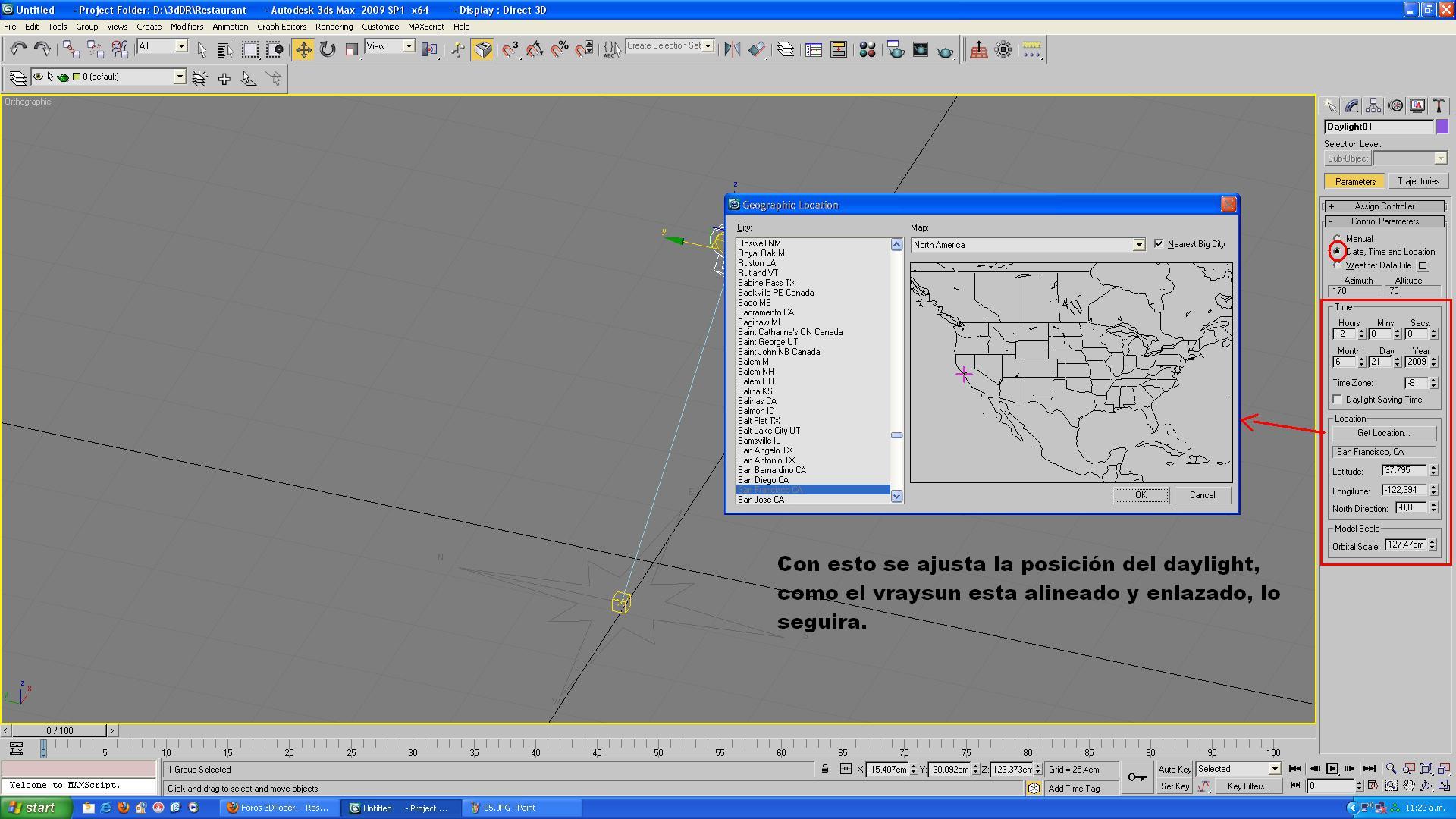
Task: Open the Material Editor icon
Action: 868,50
